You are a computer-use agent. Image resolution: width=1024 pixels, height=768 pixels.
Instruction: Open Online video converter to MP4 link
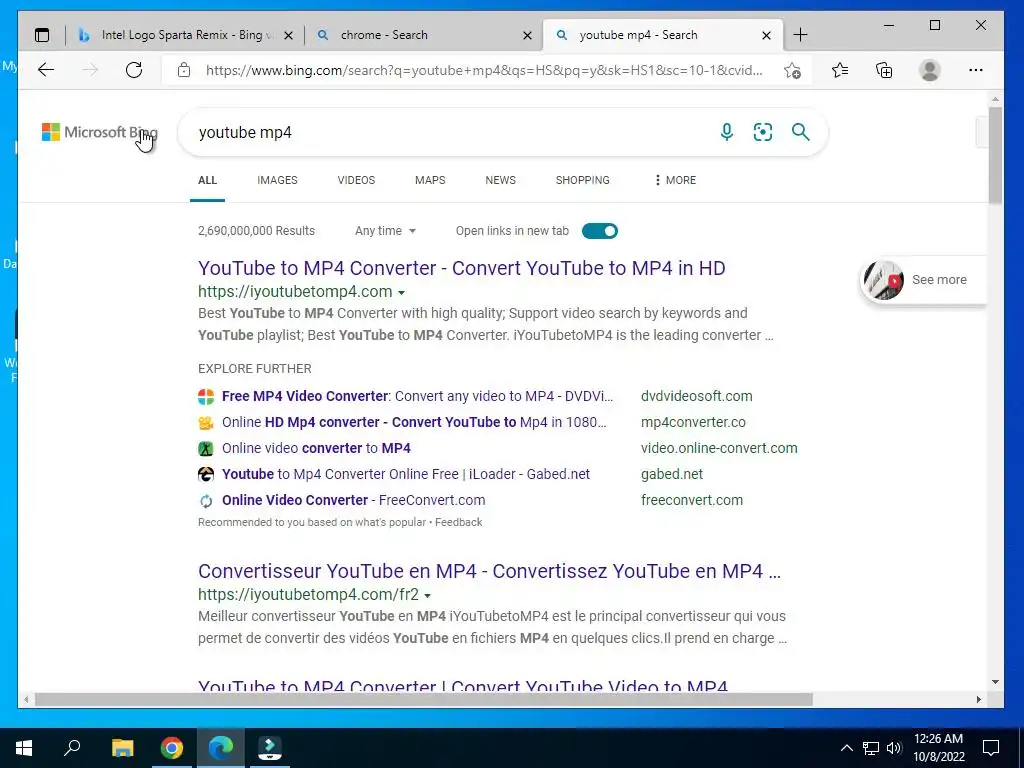[316, 448]
